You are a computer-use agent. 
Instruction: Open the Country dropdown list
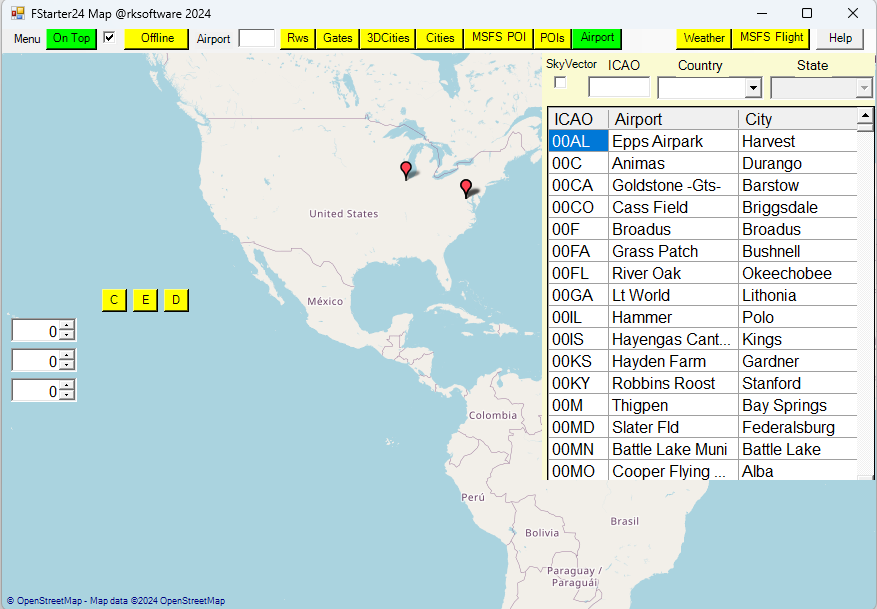click(752, 88)
